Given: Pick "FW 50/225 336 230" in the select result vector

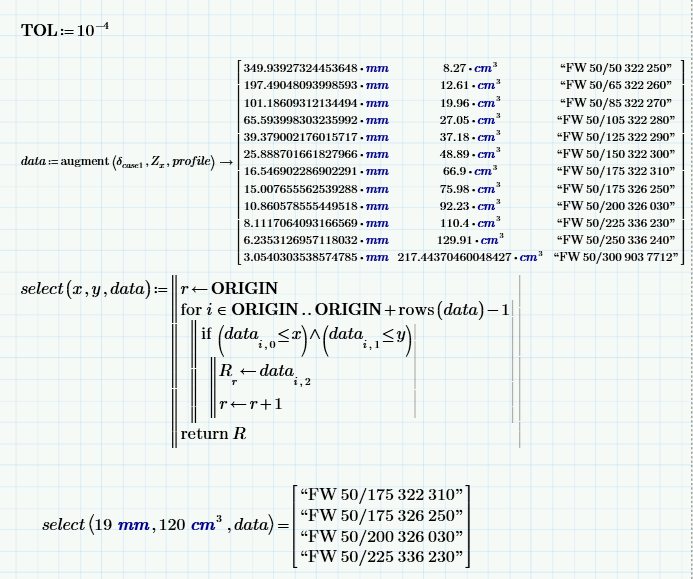Looking at the screenshot, I should [381, 556].
